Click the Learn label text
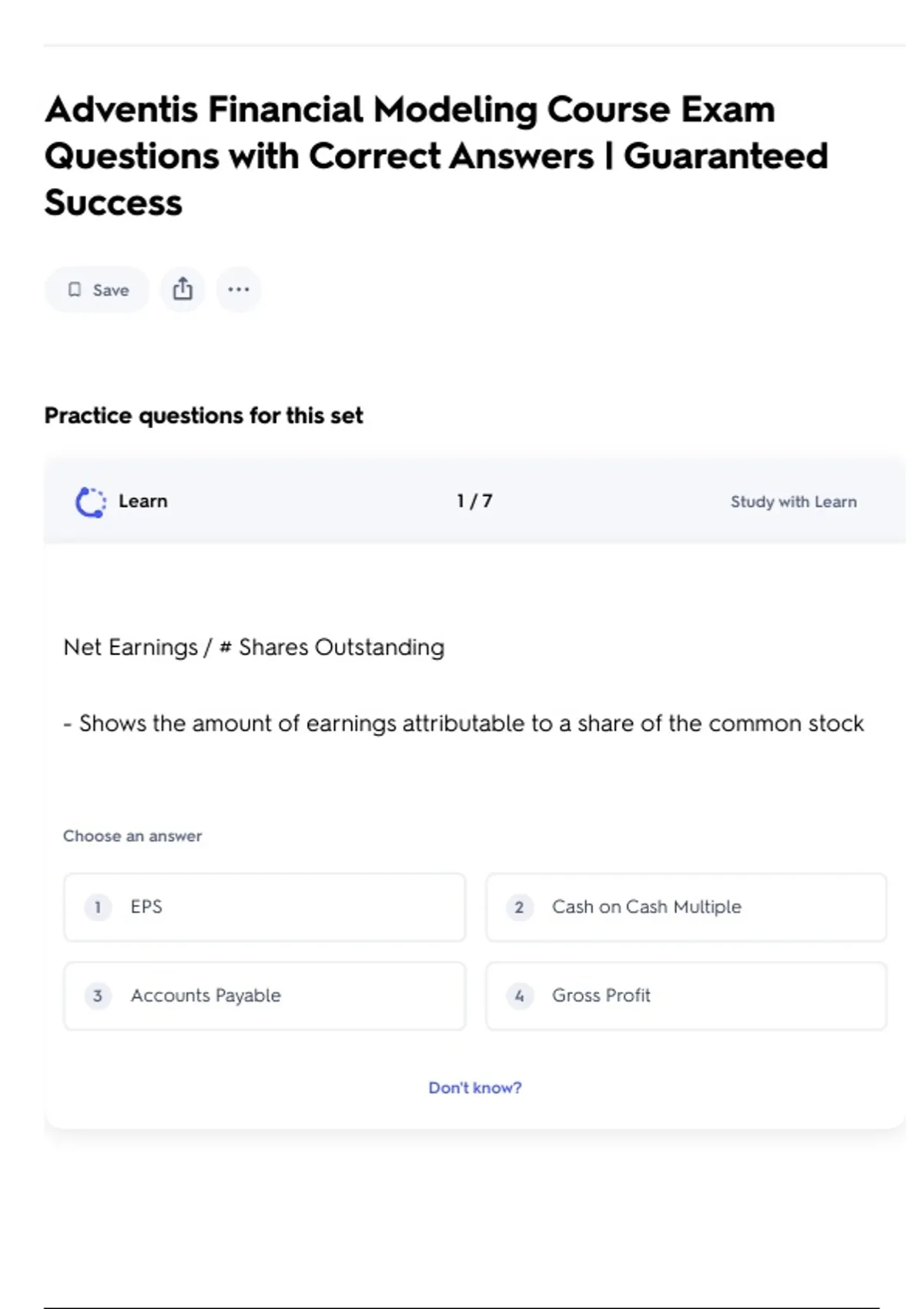This screenshot has height=1309, width=924. click(x=143, y=501)
